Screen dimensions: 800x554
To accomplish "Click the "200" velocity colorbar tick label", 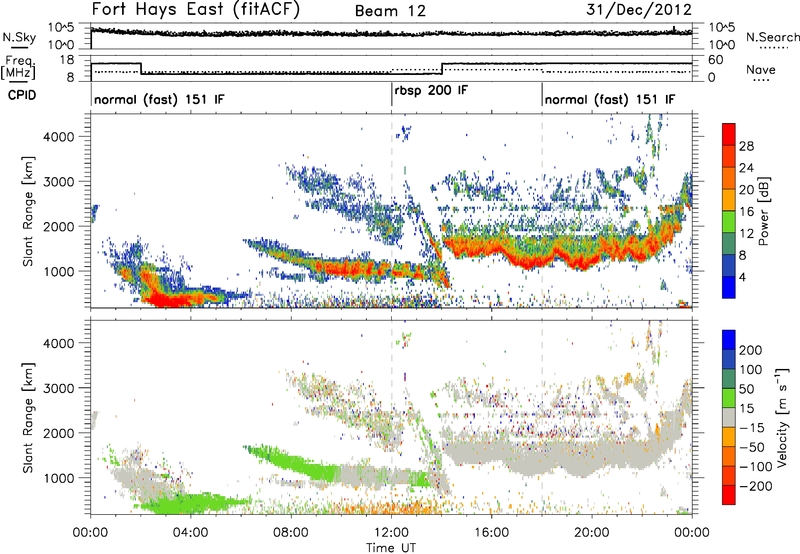I will click(x=751, y=350).
